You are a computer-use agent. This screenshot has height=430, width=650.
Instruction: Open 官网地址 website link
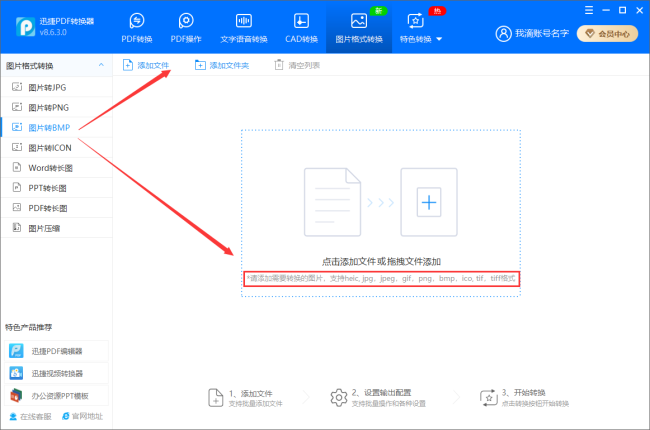coord(82,416)
